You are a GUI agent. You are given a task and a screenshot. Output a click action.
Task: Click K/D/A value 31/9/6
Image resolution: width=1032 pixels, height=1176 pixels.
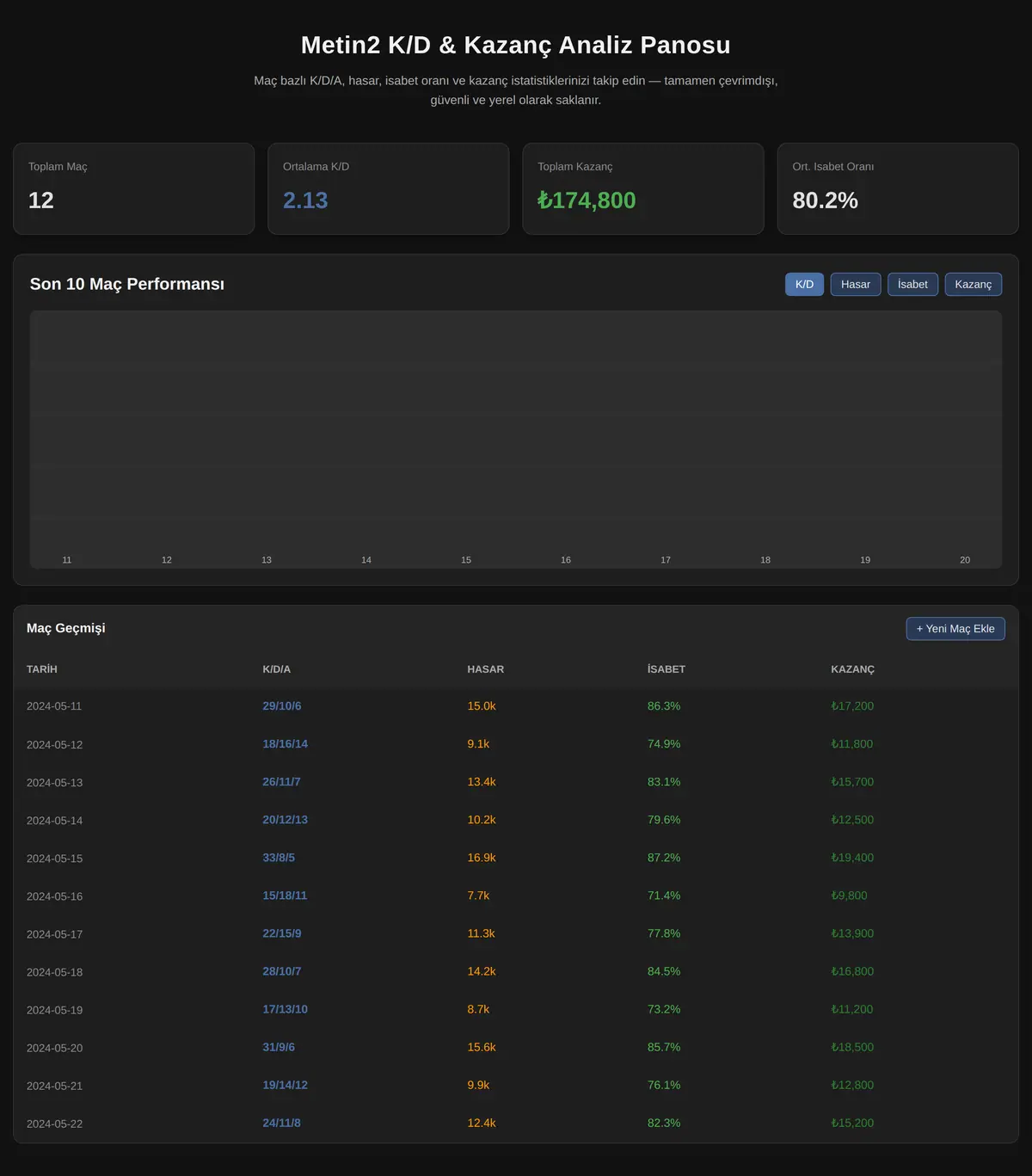click(279, 1047)
